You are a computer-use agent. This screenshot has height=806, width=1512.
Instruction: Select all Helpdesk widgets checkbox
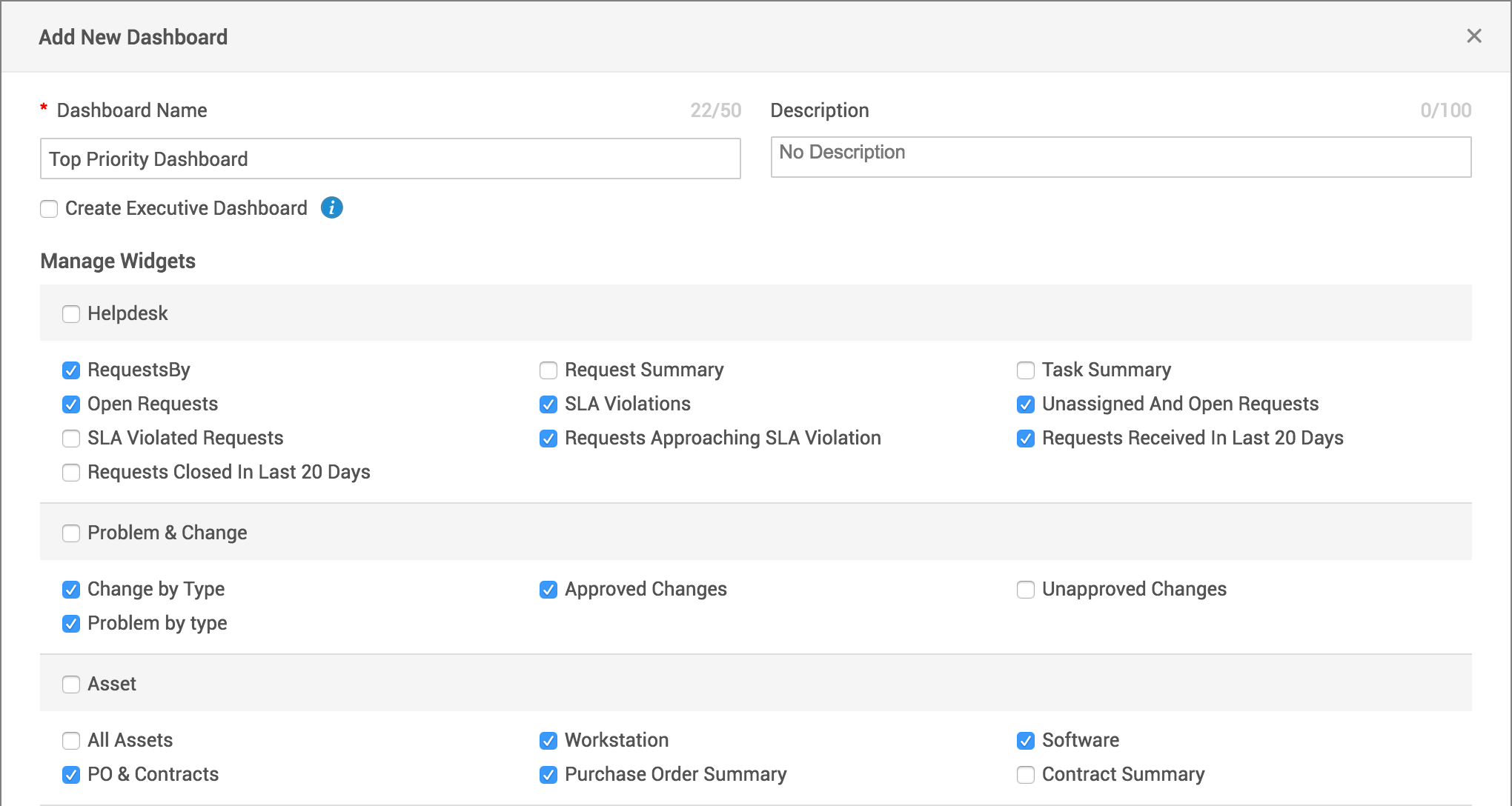click(71, 314)
